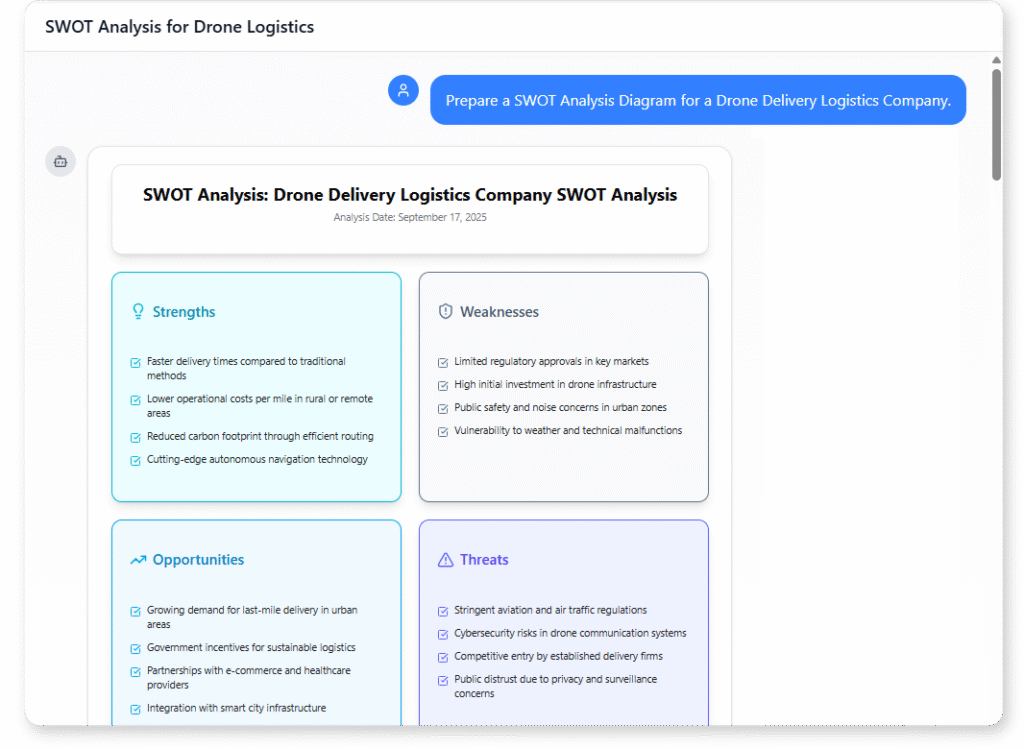1024x749 pixels.
Task: Click the vertical scrollbar thumb
Action: [x=996, y=120]
